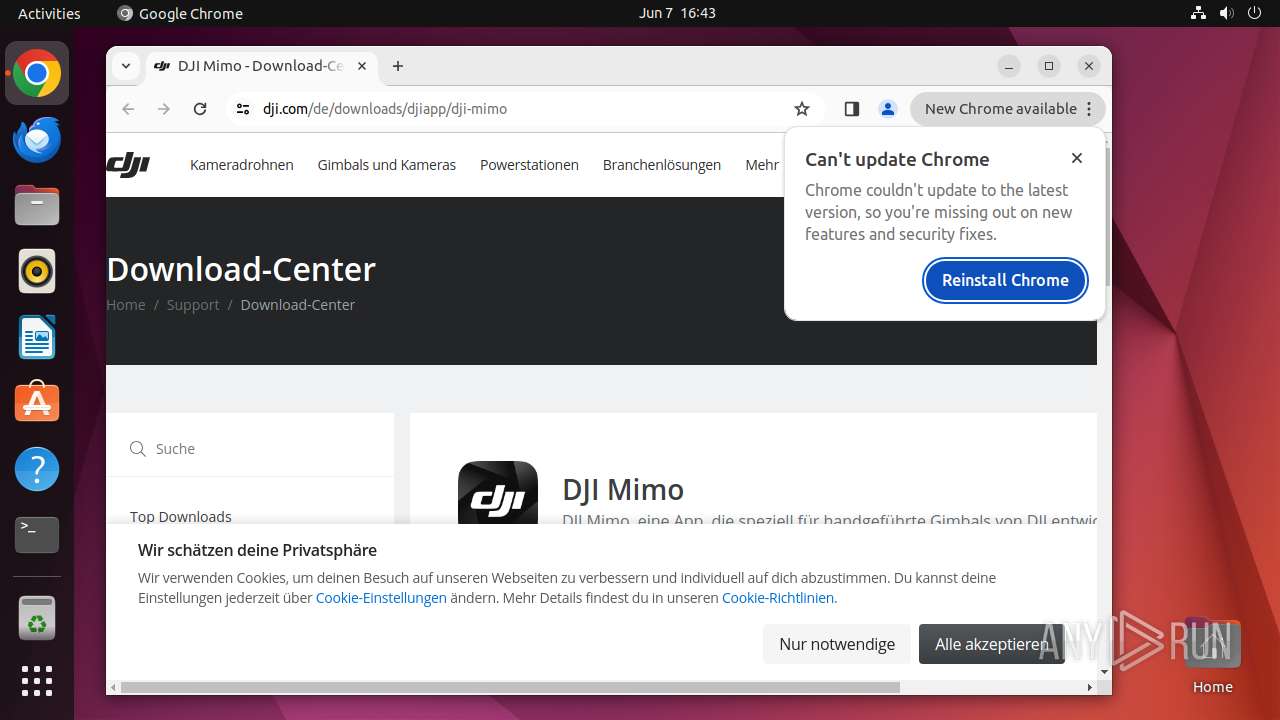Reload the DJI page
Viewport: 1280px width, 720px height.
[x=200, y=109]
